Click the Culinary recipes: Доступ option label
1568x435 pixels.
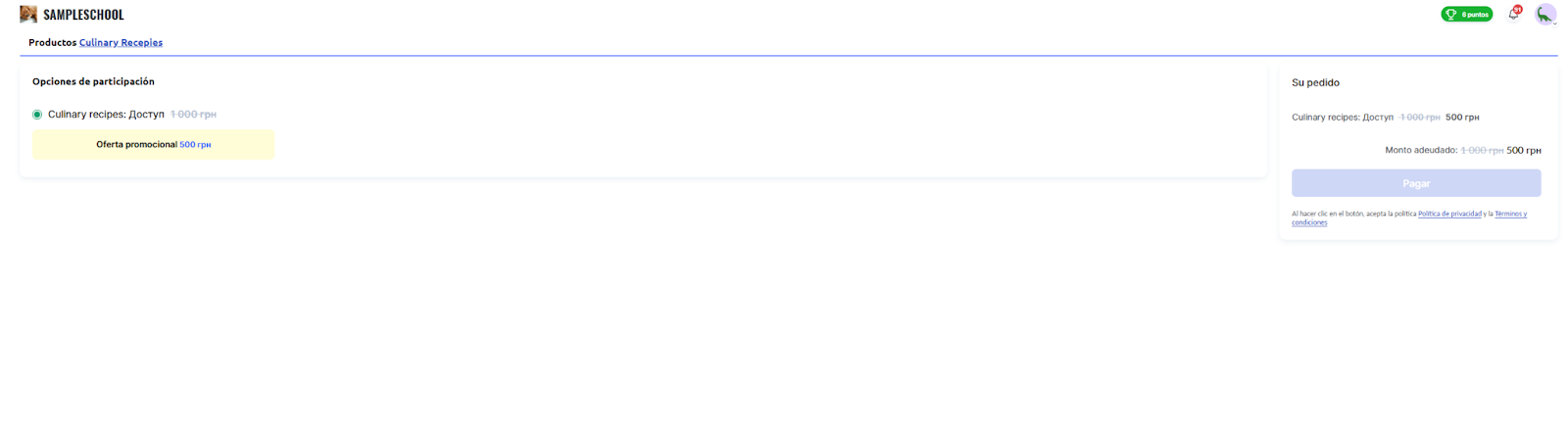(x=106, y=115)
